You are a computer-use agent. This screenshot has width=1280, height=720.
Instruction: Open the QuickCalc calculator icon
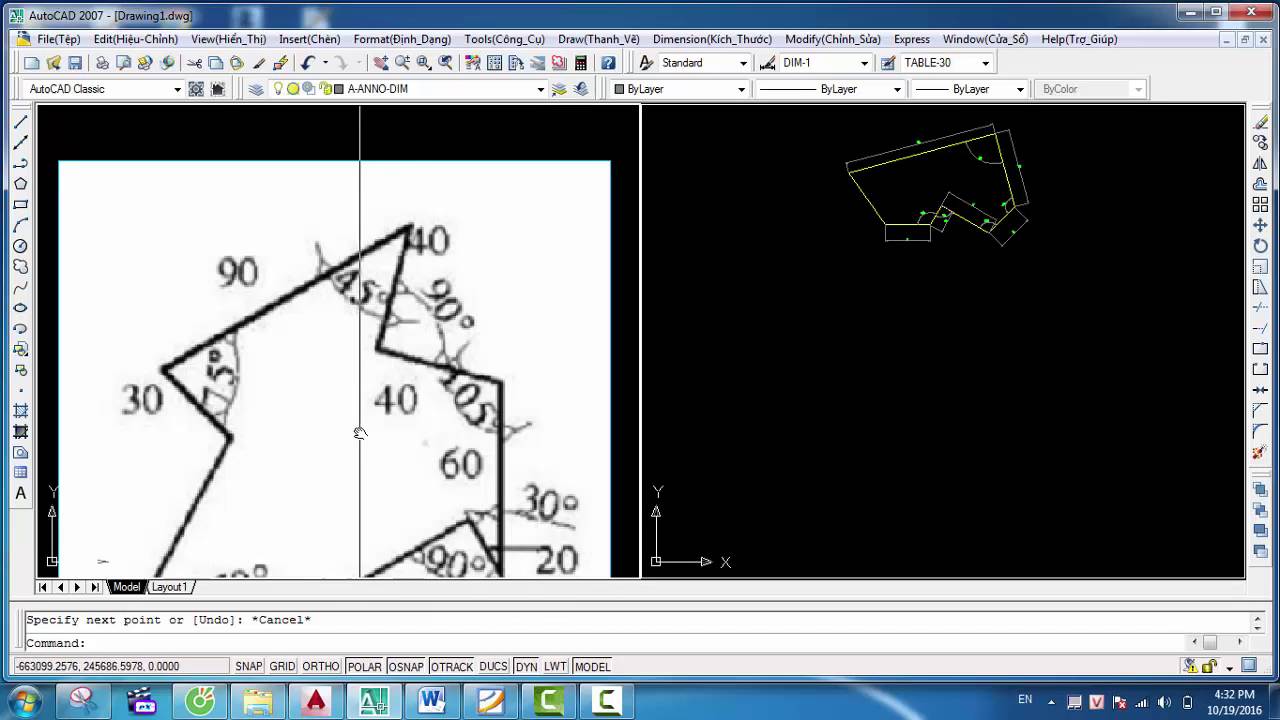coord(580,63)
